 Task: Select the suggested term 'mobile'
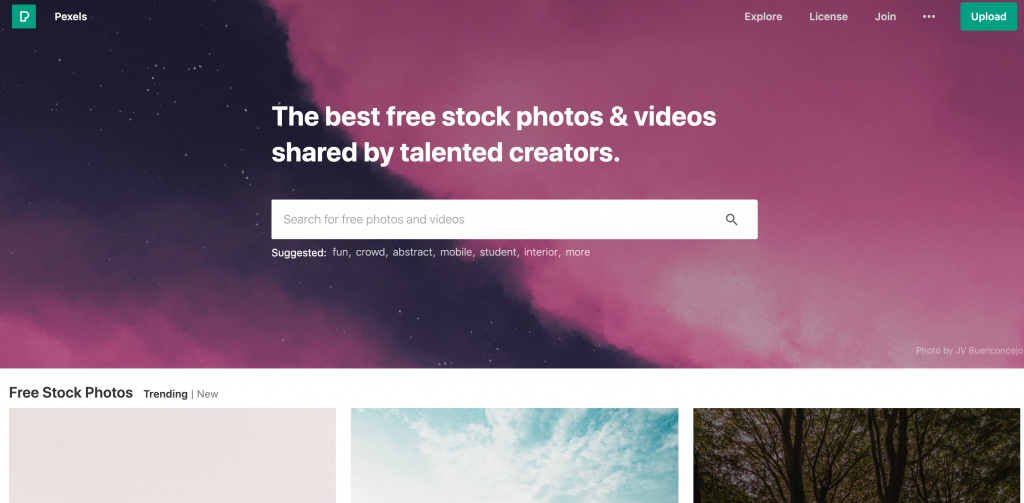(456, 252)
